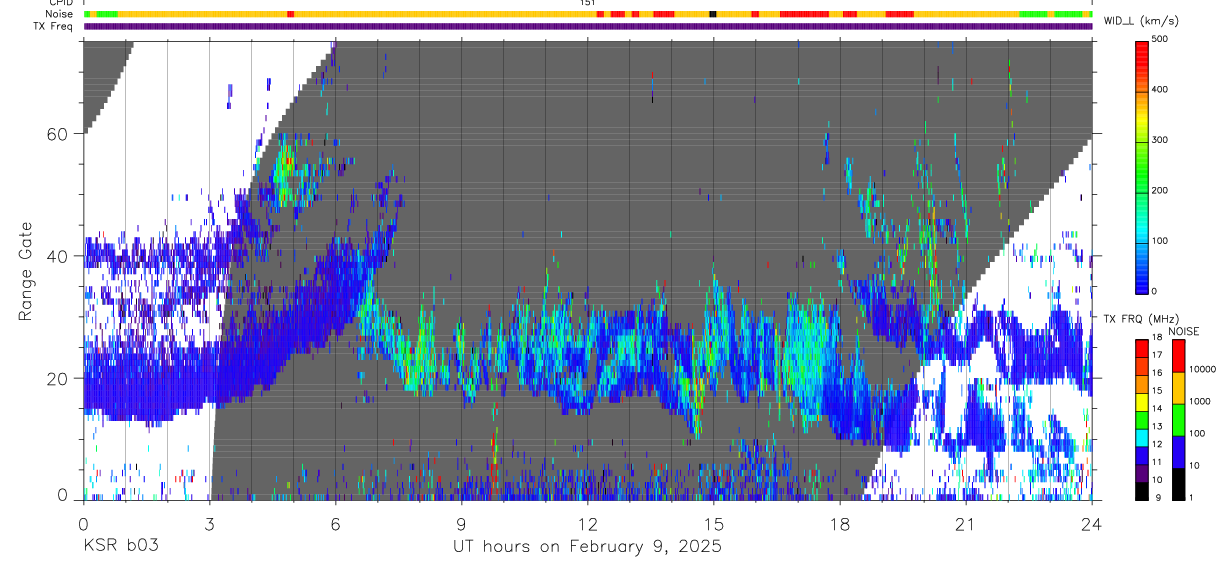Select the 'TX Freq' row label at top
This screenshot has width=1228, height=567.
(x=55, y=26)
